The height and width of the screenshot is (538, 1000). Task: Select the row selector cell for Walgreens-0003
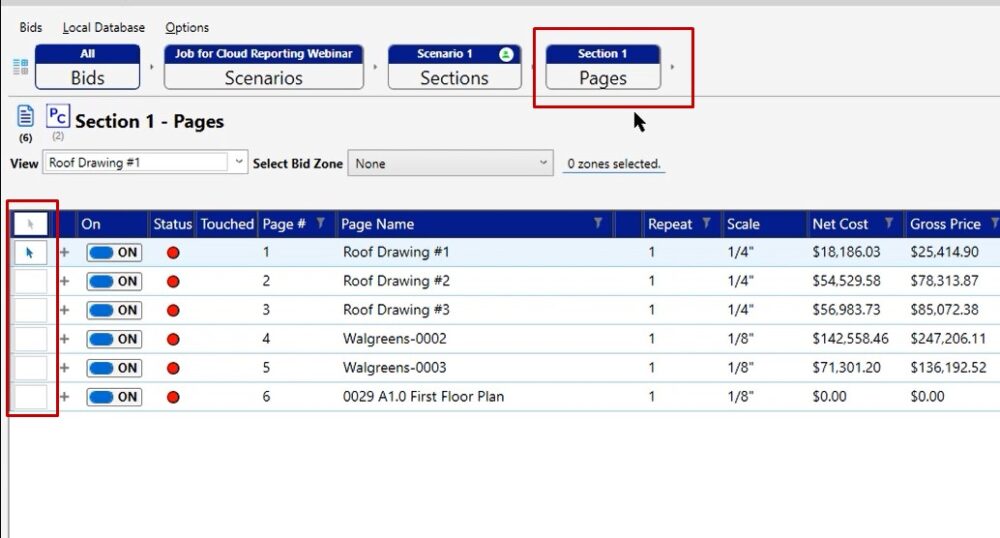31,368
